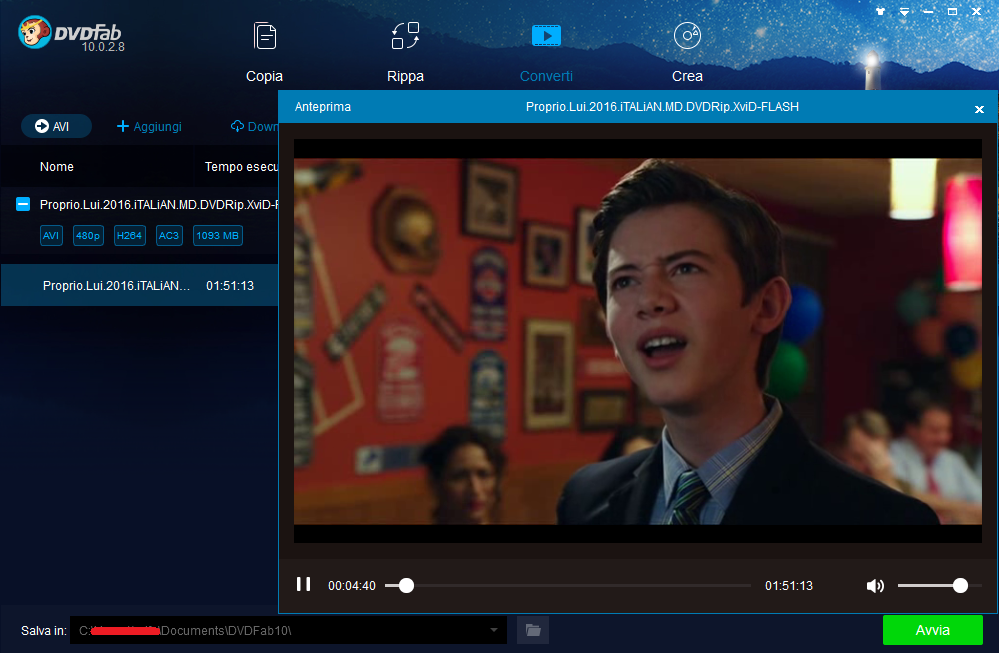The height and width of the screenshot is (653, 999).
Task: Click the AC3 audio tag
Action: 169,235
